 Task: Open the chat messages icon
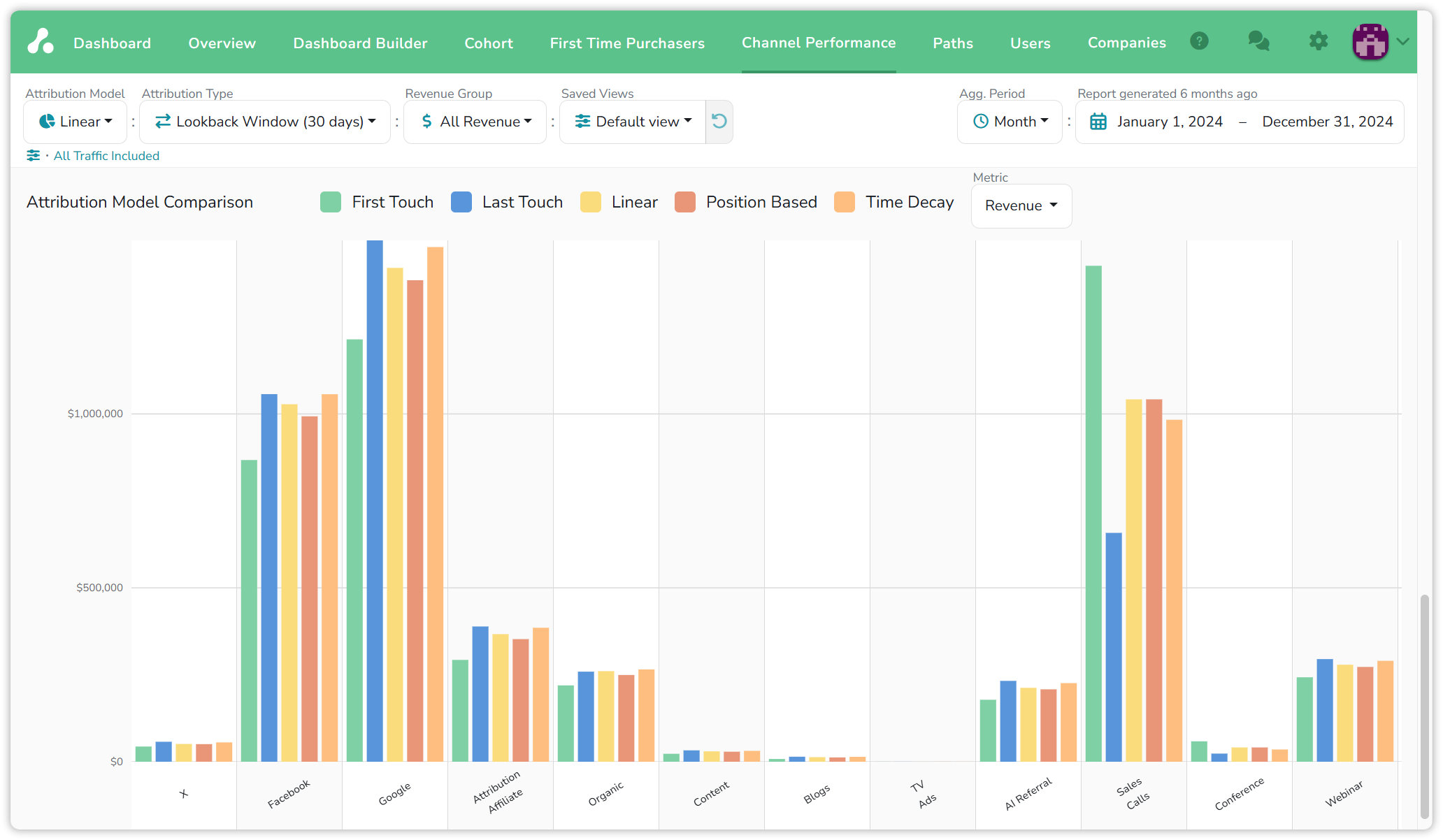pos(1258,41)
